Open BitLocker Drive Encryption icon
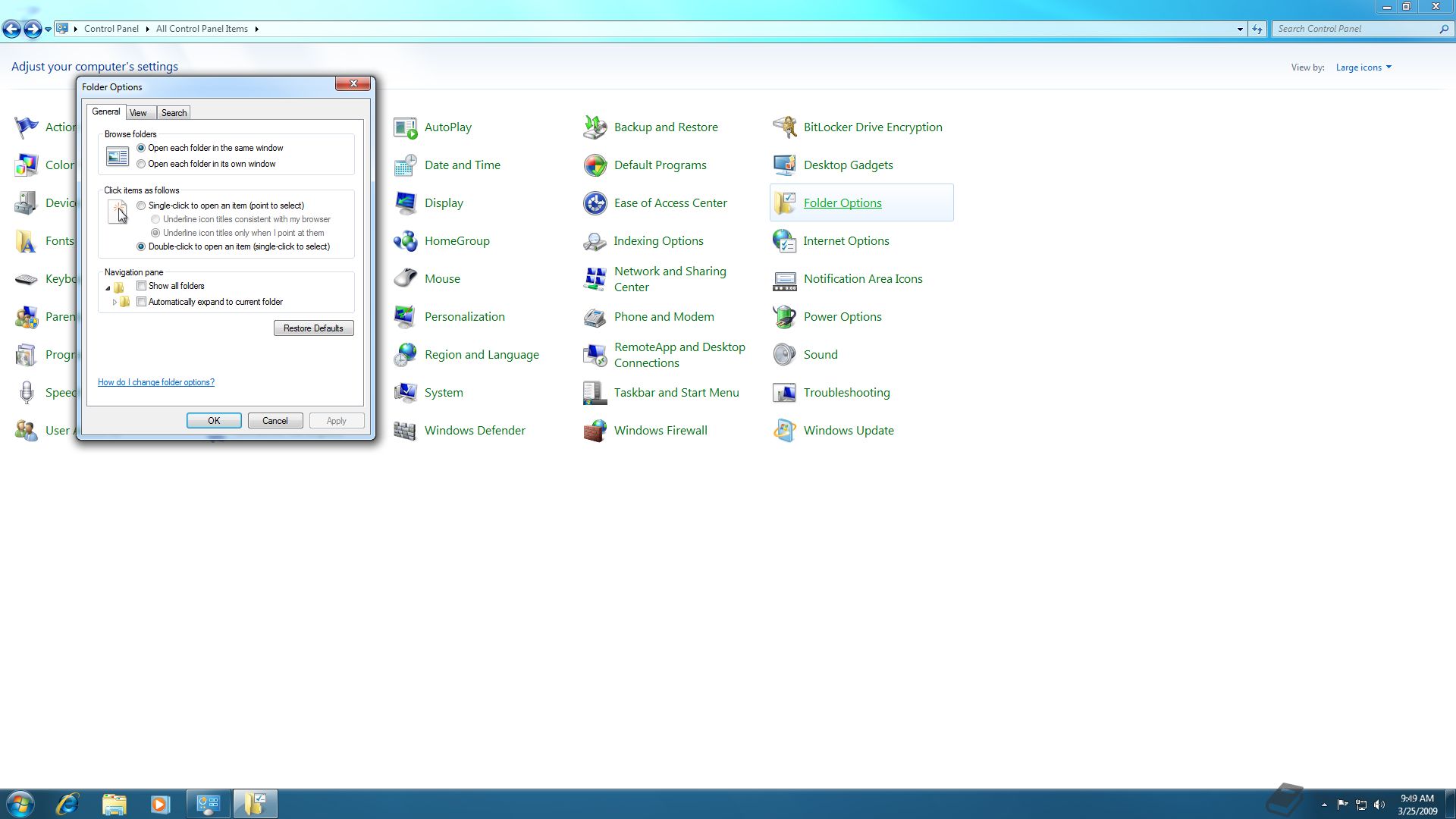The width and height of the screenshot is (1456, 819). click(785, 127)
